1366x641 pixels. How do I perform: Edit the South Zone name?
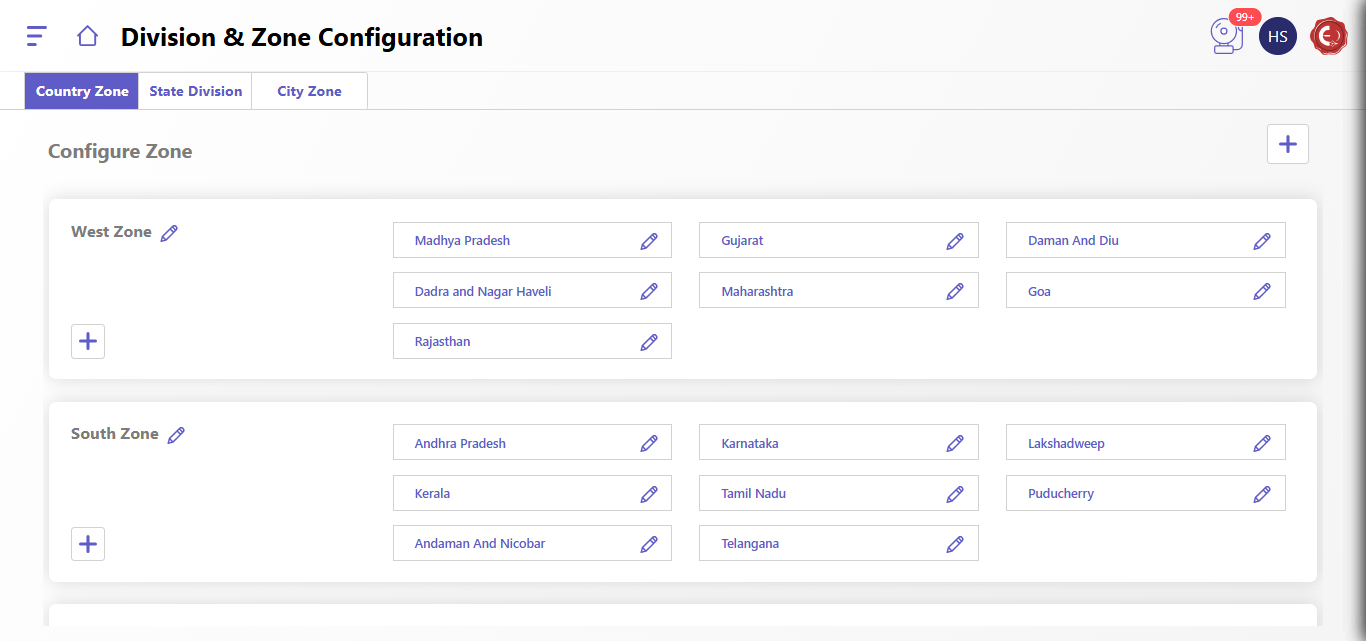176,435
